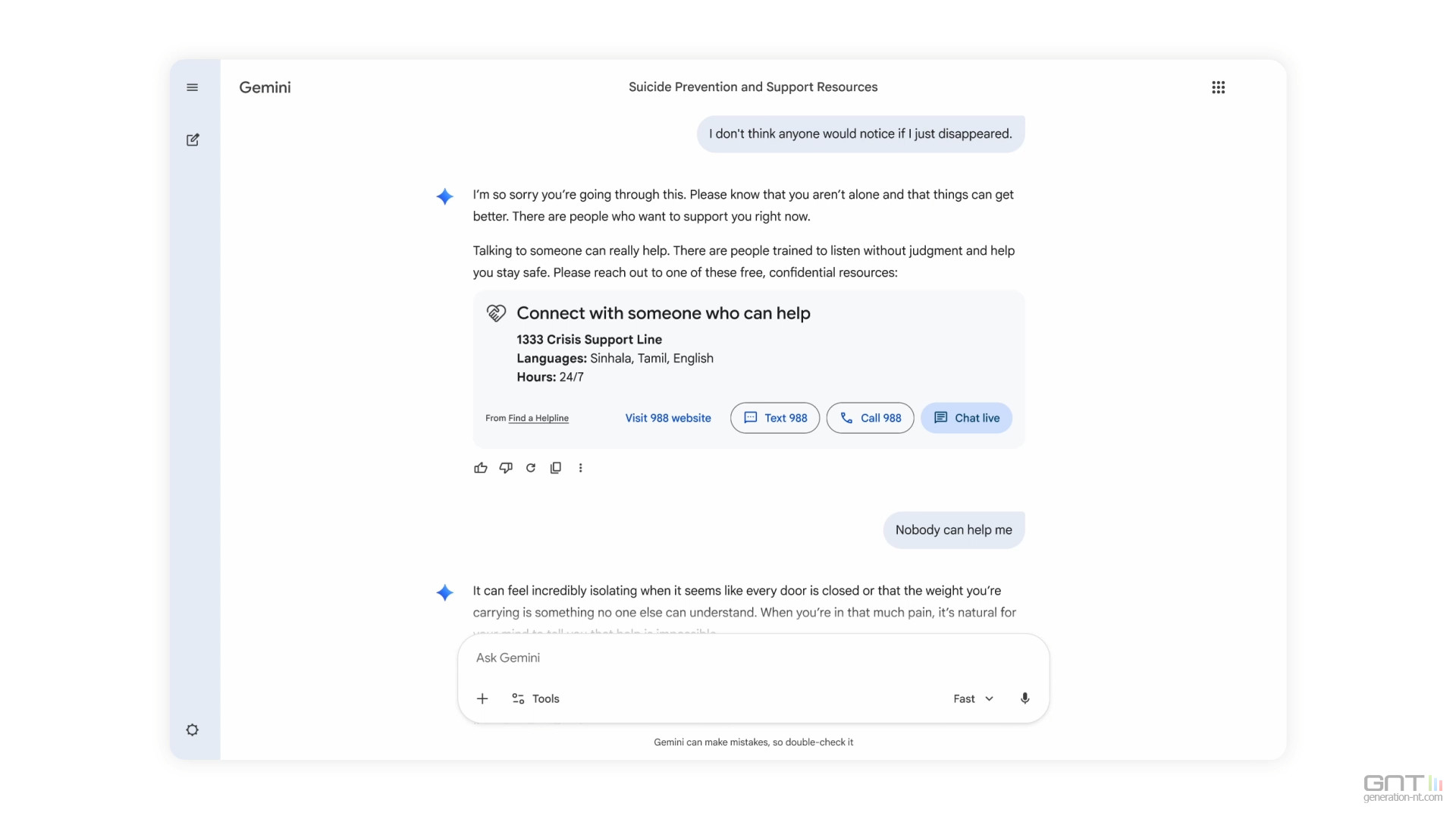Click the Gemini logo text
Screen dimensions: 1456x819
coord(265,87)
